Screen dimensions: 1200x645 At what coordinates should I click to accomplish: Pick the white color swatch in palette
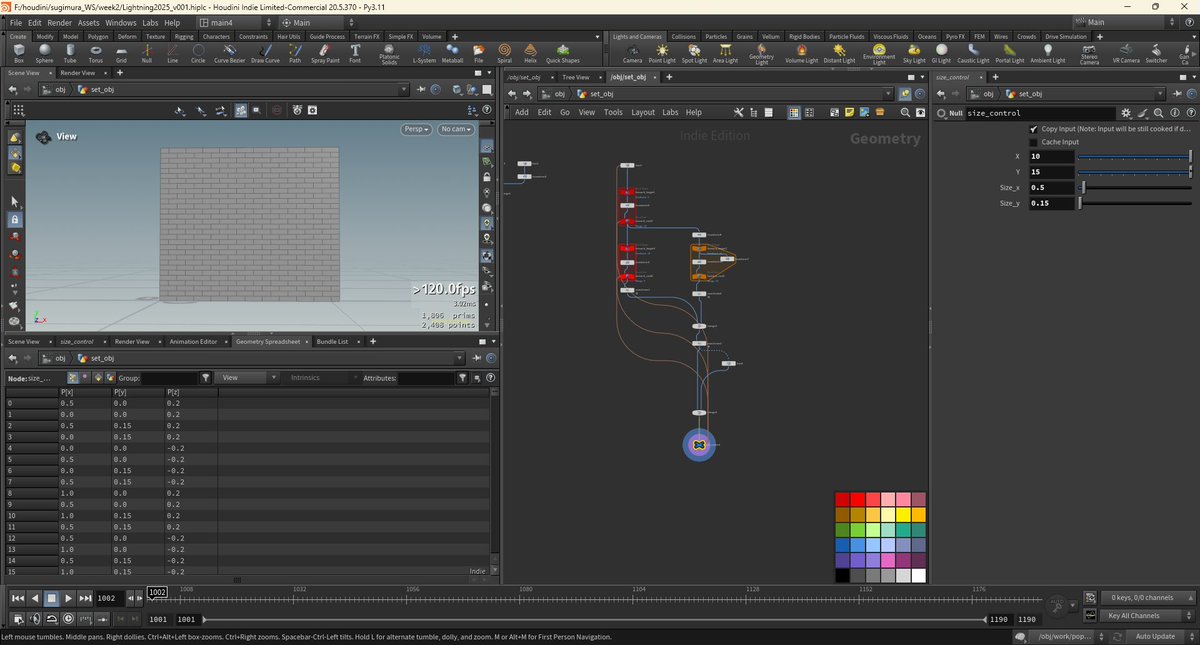[x=919, y=575]
